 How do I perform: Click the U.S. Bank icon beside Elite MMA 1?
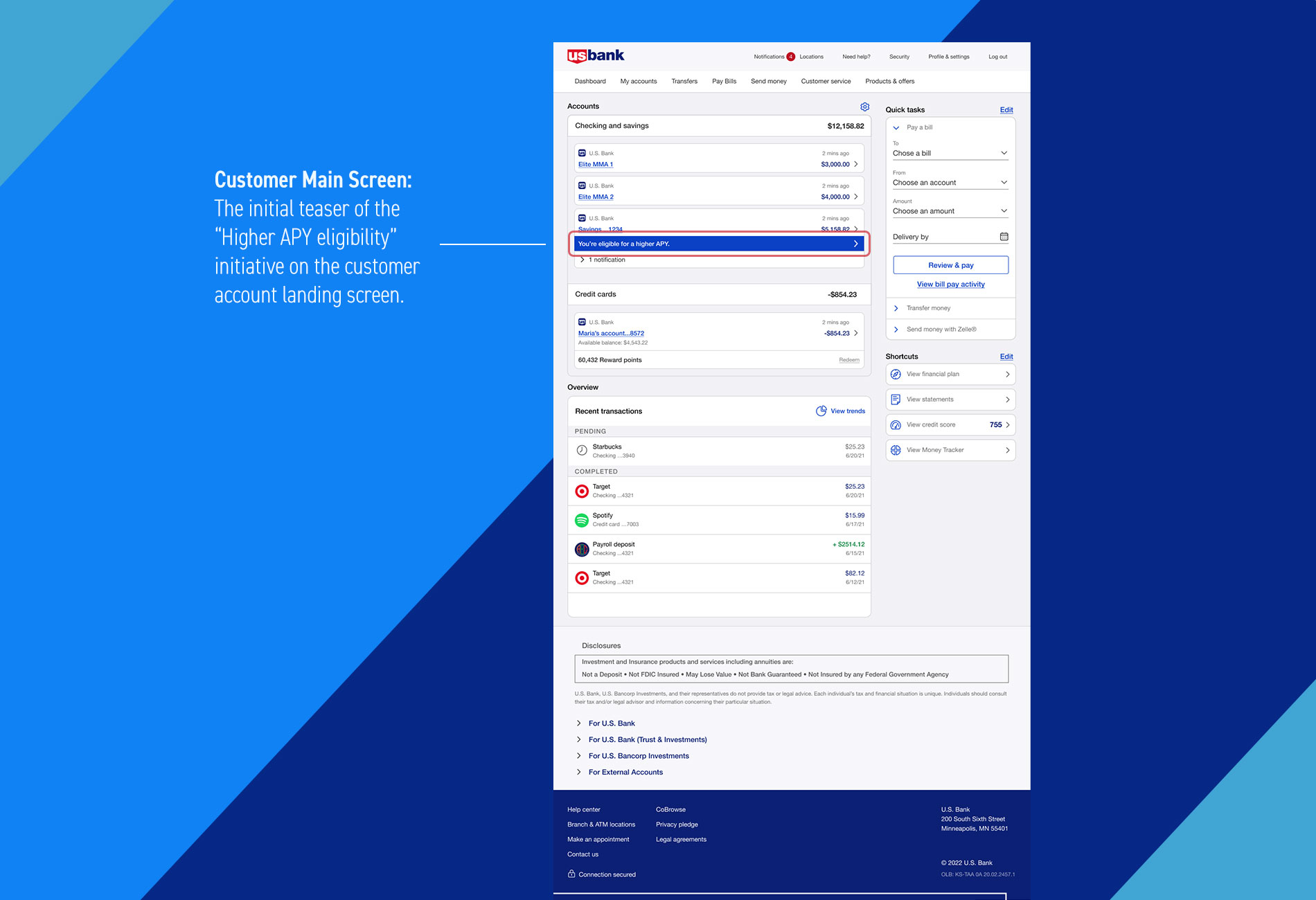click(x=582, y=153)
